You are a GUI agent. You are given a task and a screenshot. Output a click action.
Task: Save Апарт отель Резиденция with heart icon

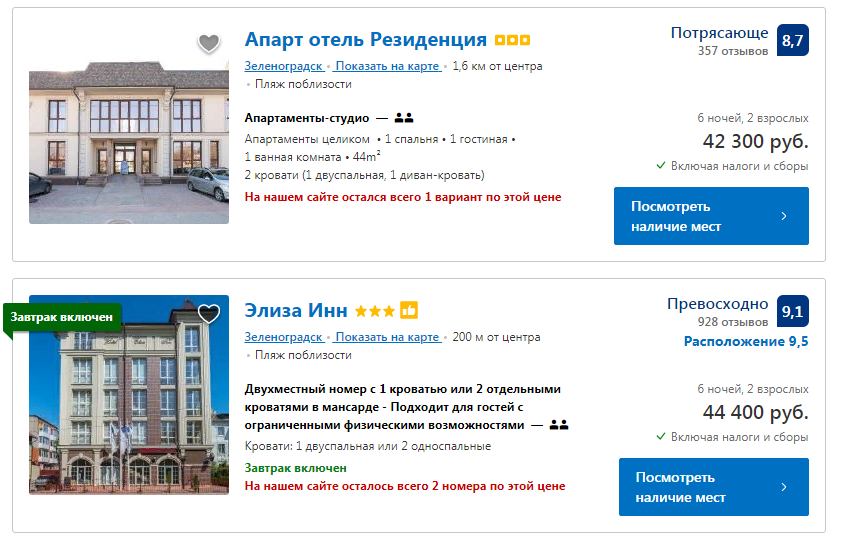pos(209,43)
